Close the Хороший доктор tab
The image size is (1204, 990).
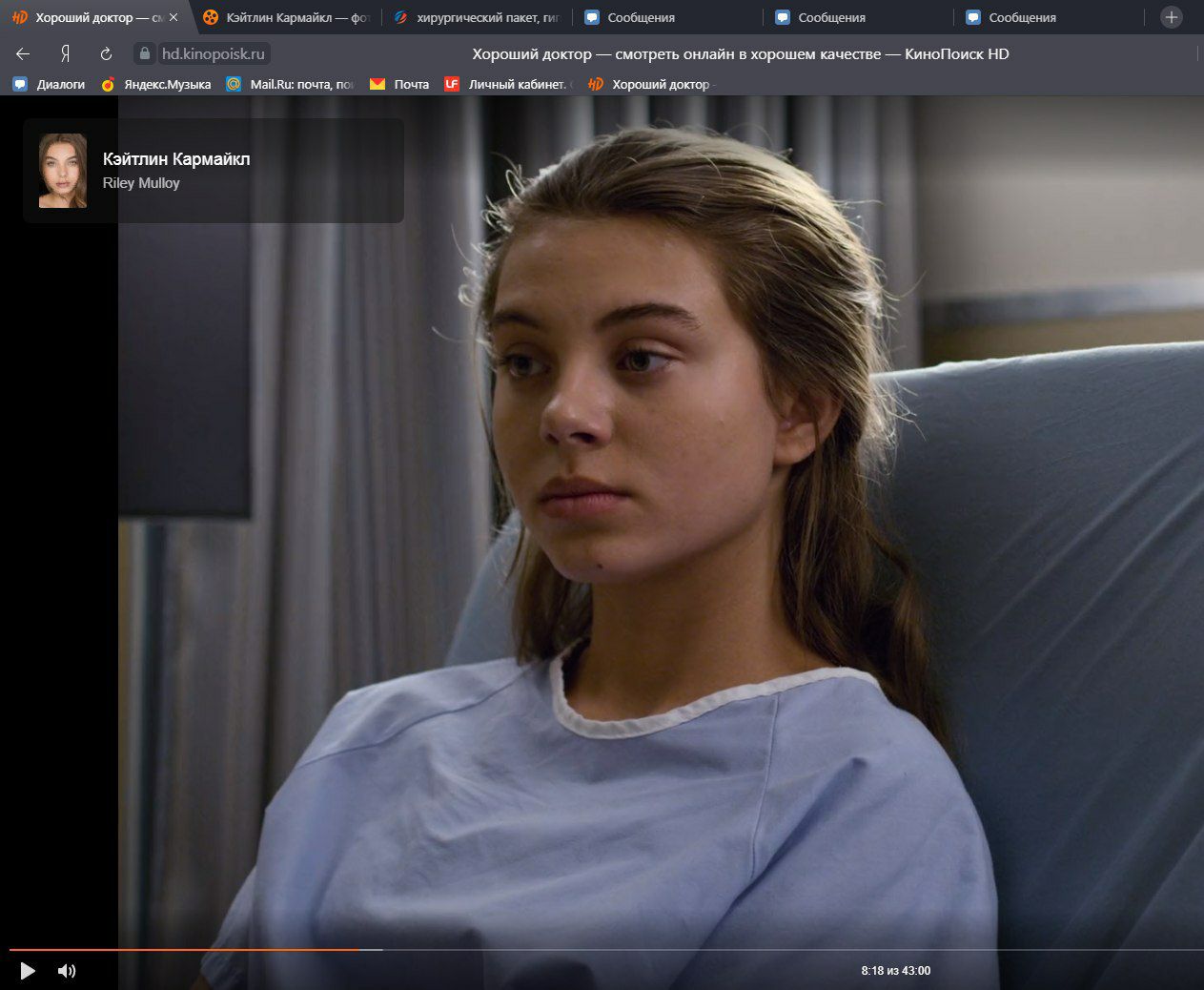click(173, 17)
